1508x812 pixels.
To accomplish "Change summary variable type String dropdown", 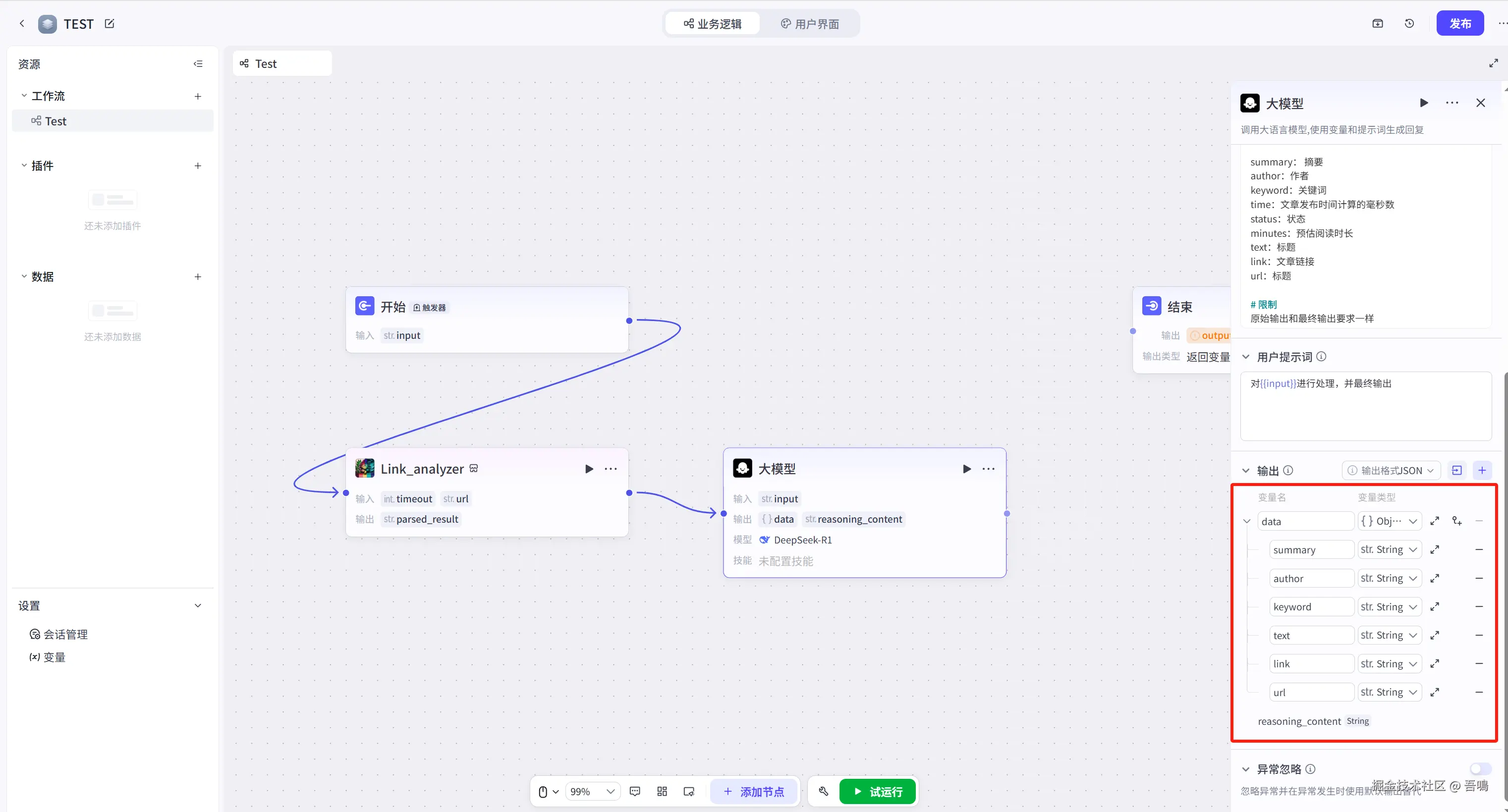I will point(1389,550).
